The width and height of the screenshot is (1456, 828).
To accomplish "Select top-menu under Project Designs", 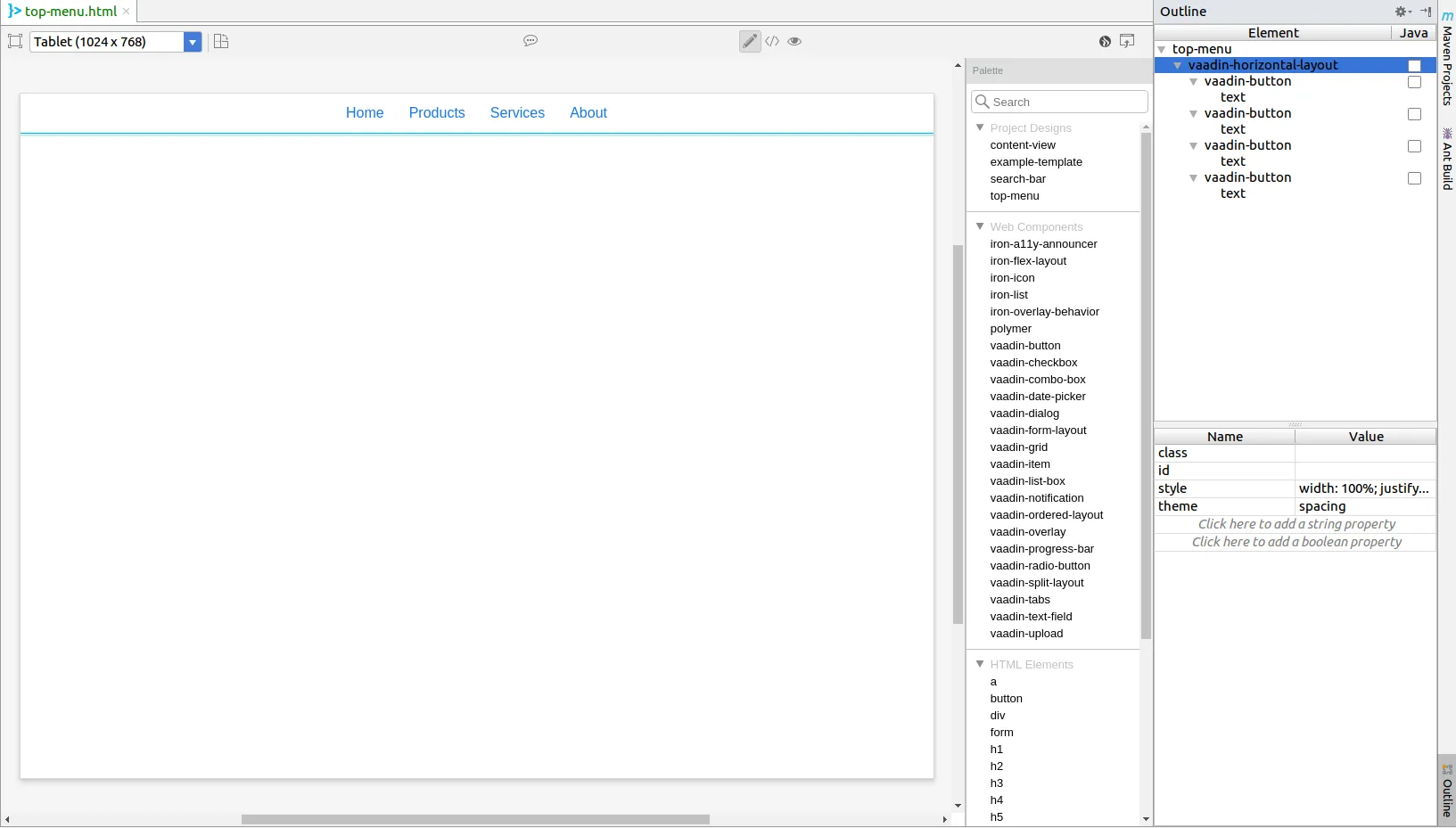I will click(x=1016, y=196).
